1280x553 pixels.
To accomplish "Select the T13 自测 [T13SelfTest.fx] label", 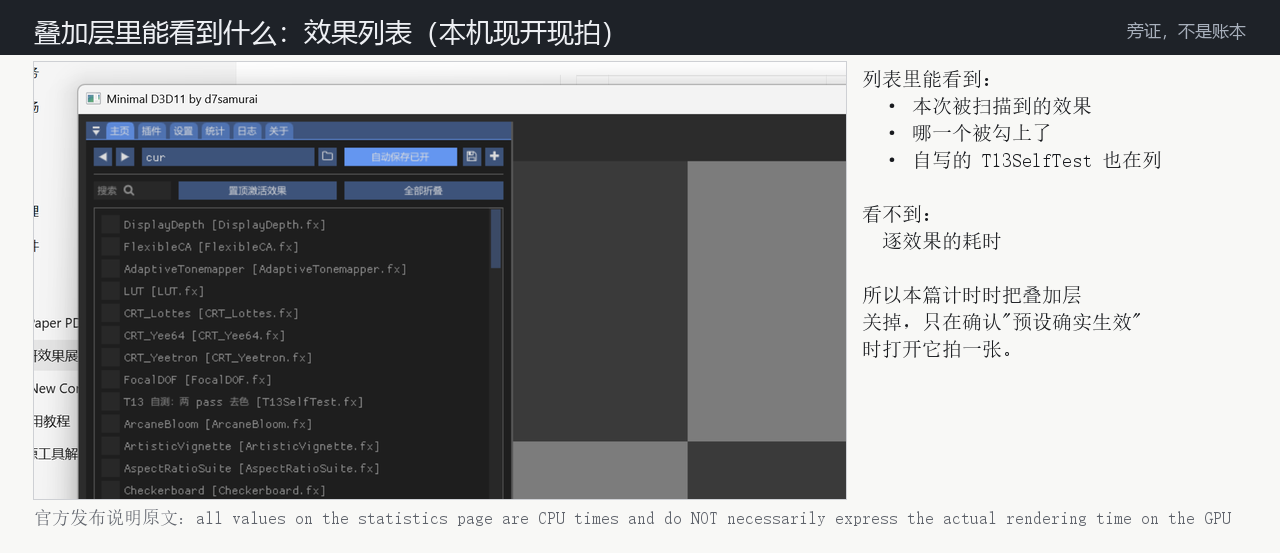I will click(x=244, y=402).
